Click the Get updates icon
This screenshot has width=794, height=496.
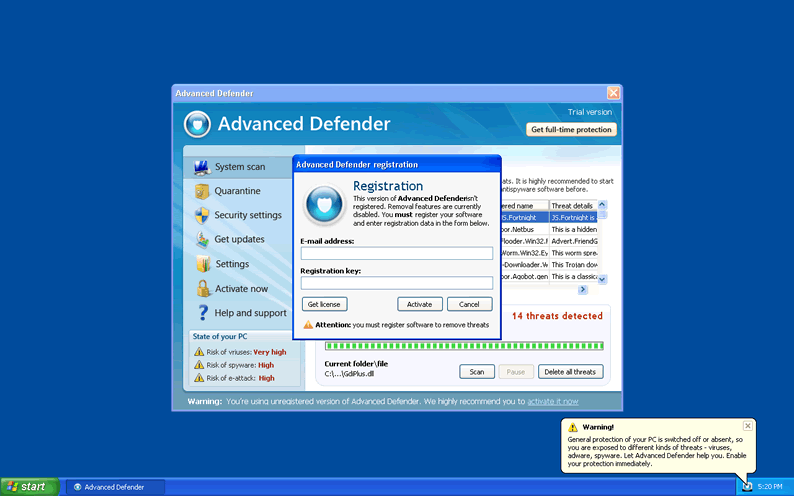[x=201, y=240]
